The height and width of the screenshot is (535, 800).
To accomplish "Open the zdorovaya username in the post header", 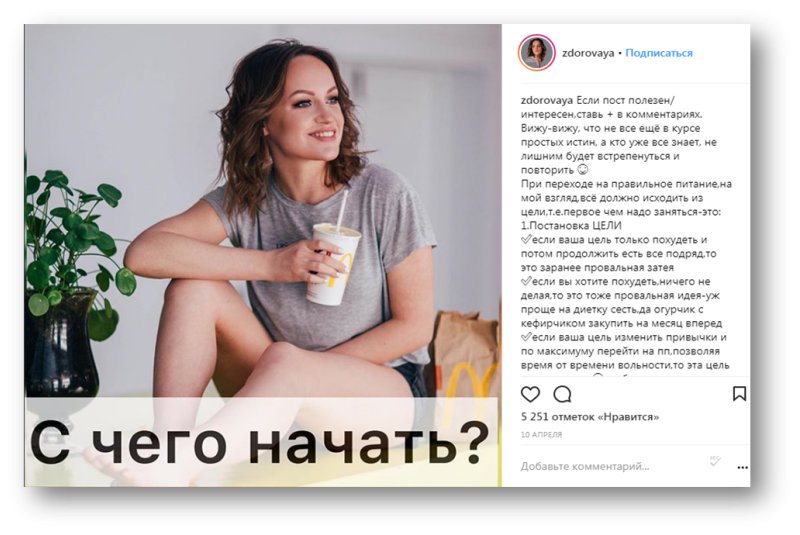I will click(x=588, y=53).
